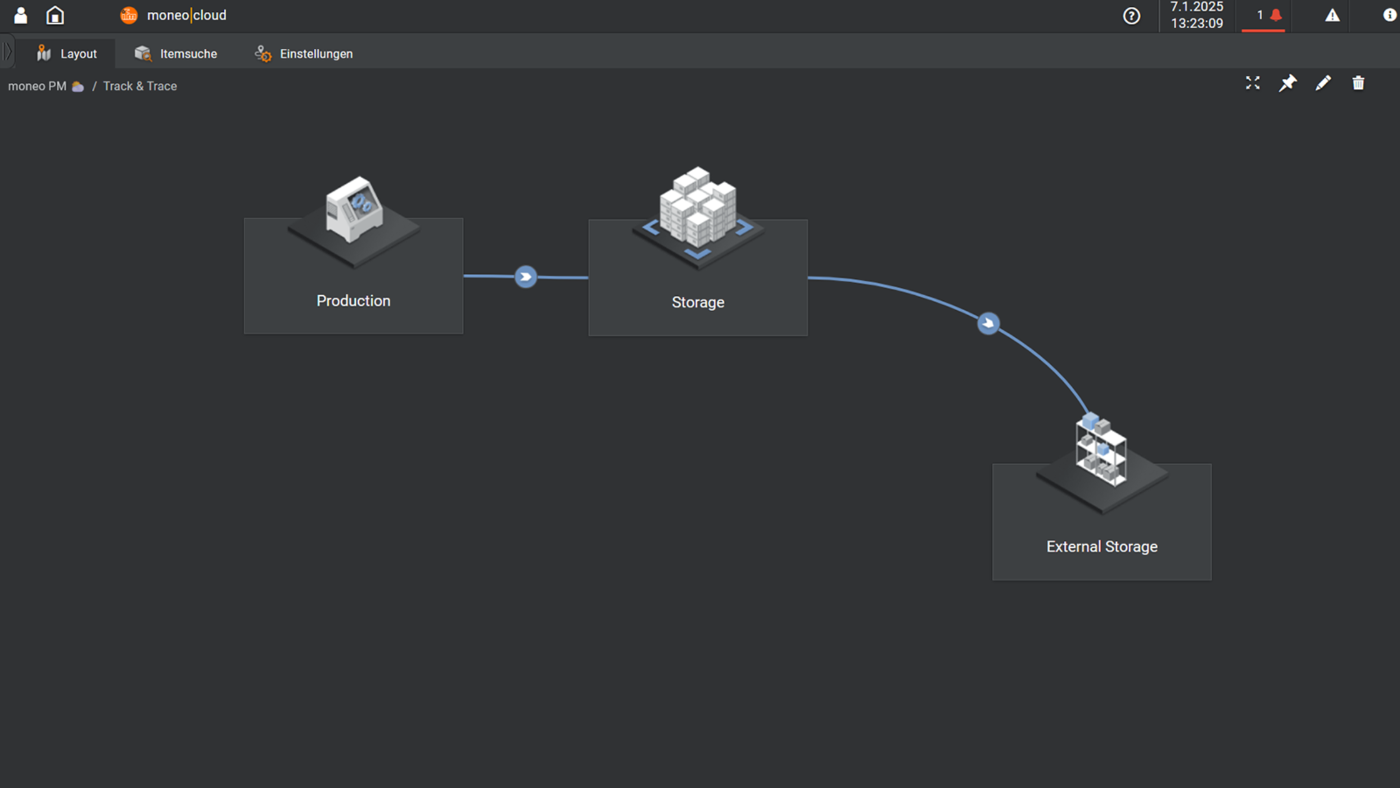Image resolution: width=1400 pixels, height=788 pixels.
Task: Enter fullscreen view of layout
Action: [x=1253, y=83]
